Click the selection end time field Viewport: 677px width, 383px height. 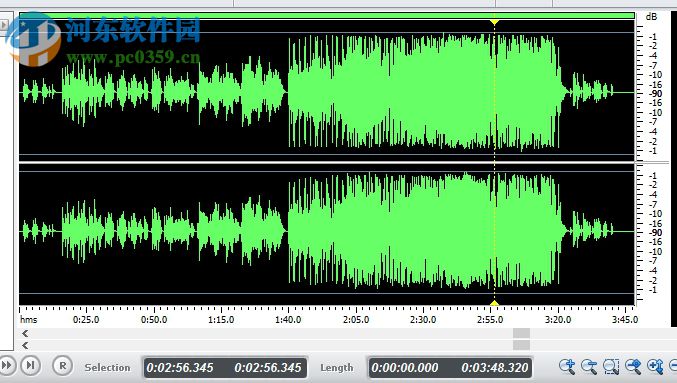[x=268, y=368]
